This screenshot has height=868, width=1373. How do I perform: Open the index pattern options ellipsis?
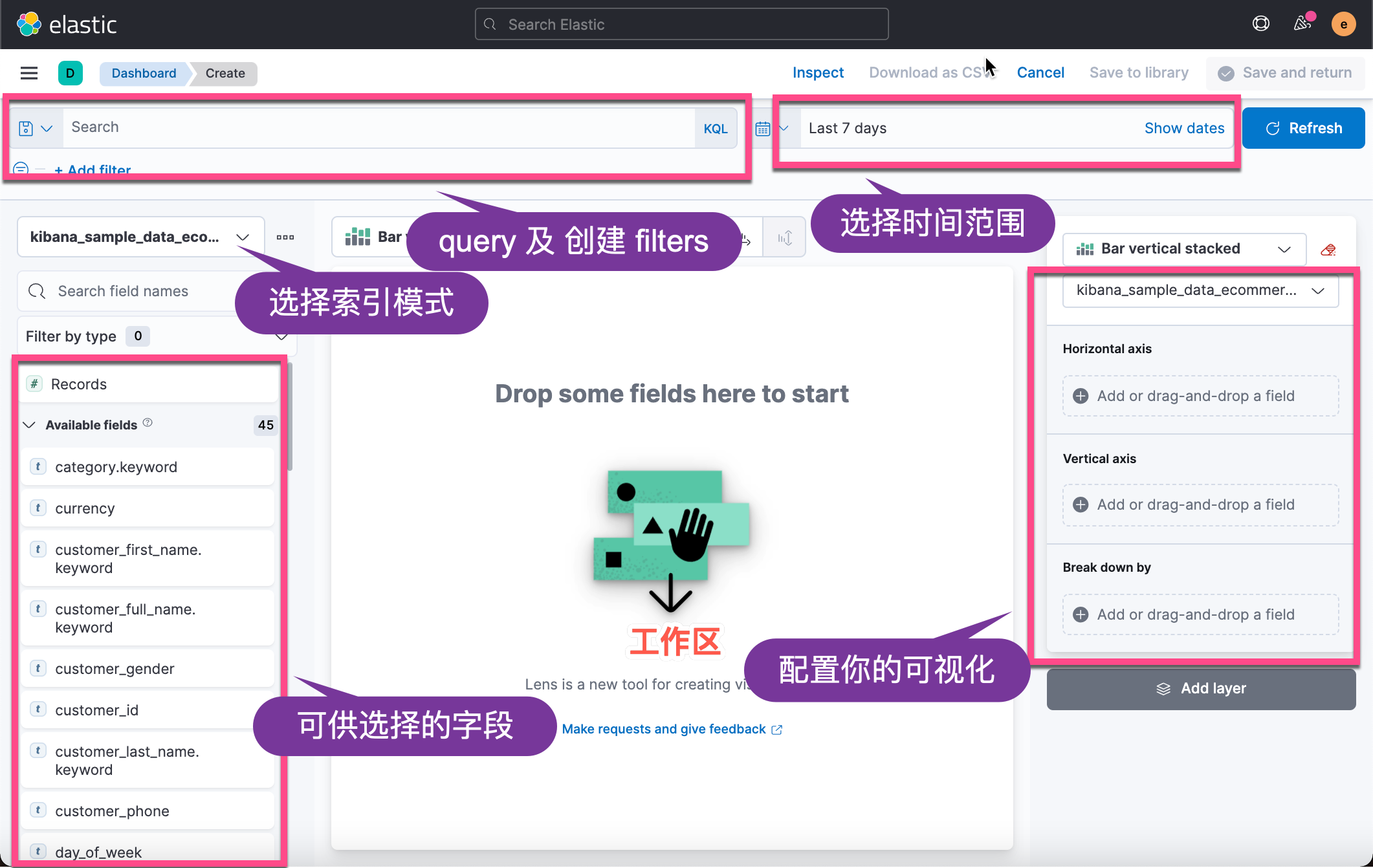point(285,237)
